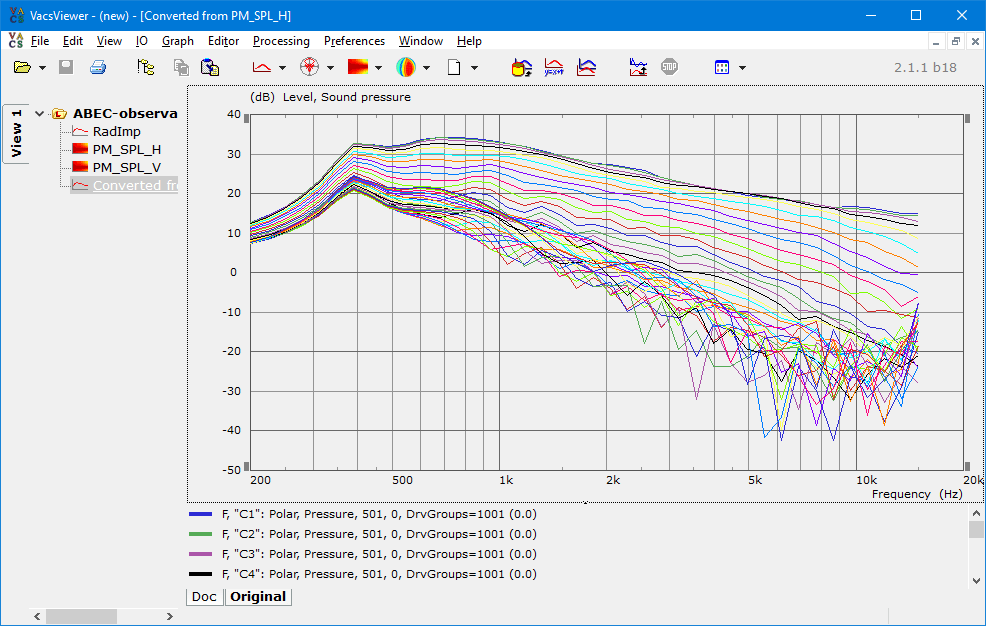Open the View menu
Viewport: 986px width, 626px height.
(109, 41)
